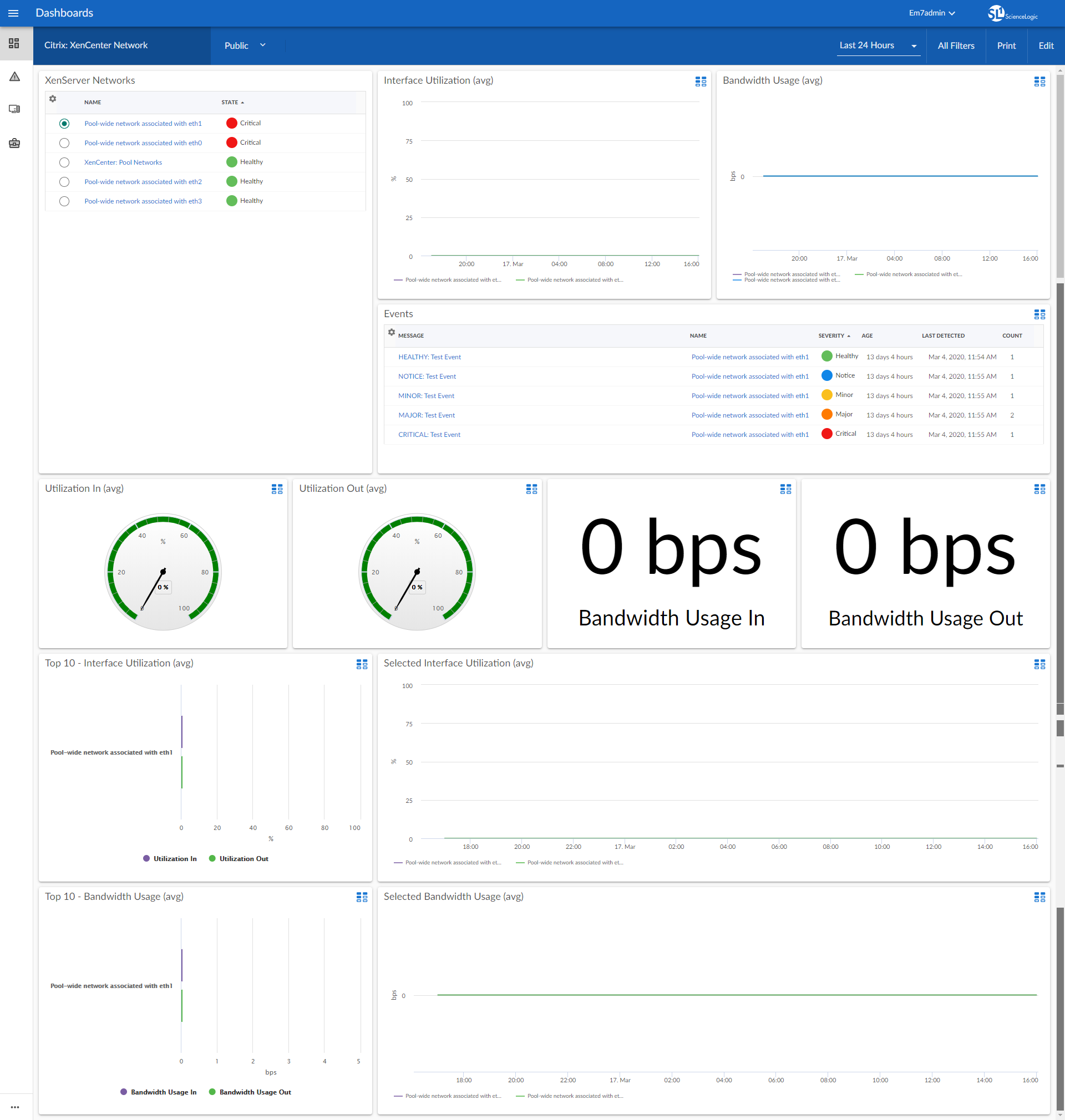The image size is (1065, 1120).
Task: Sort networks by NAME column header
Action: click(93, 102)
